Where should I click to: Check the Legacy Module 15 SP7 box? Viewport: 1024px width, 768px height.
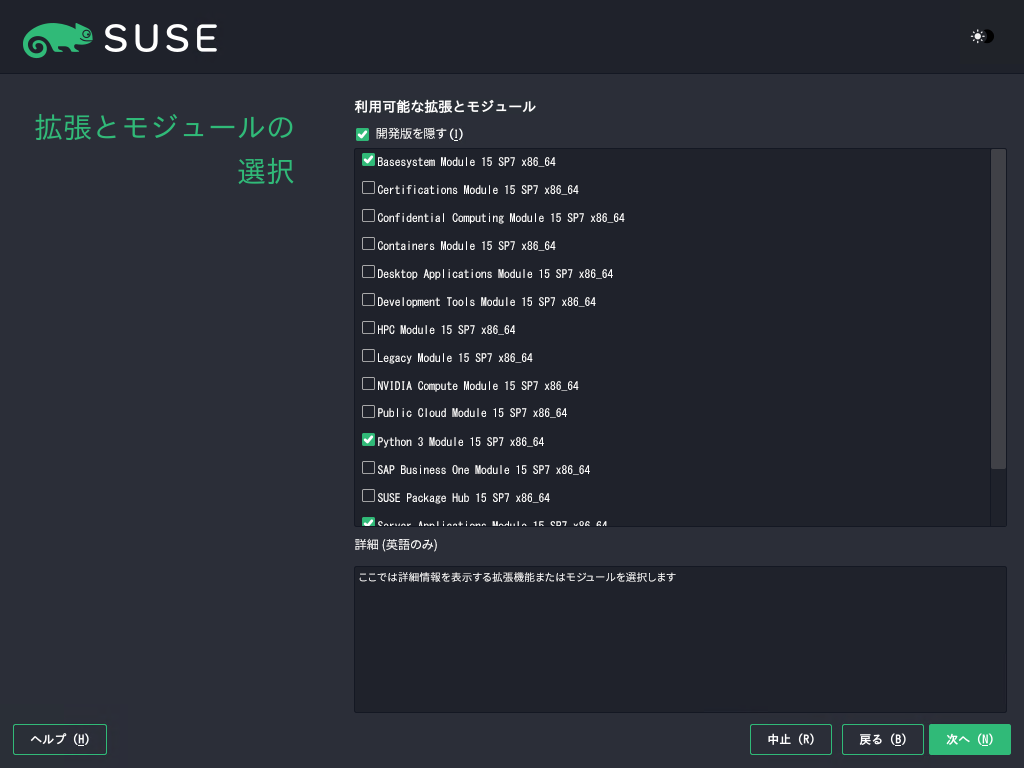369,356
